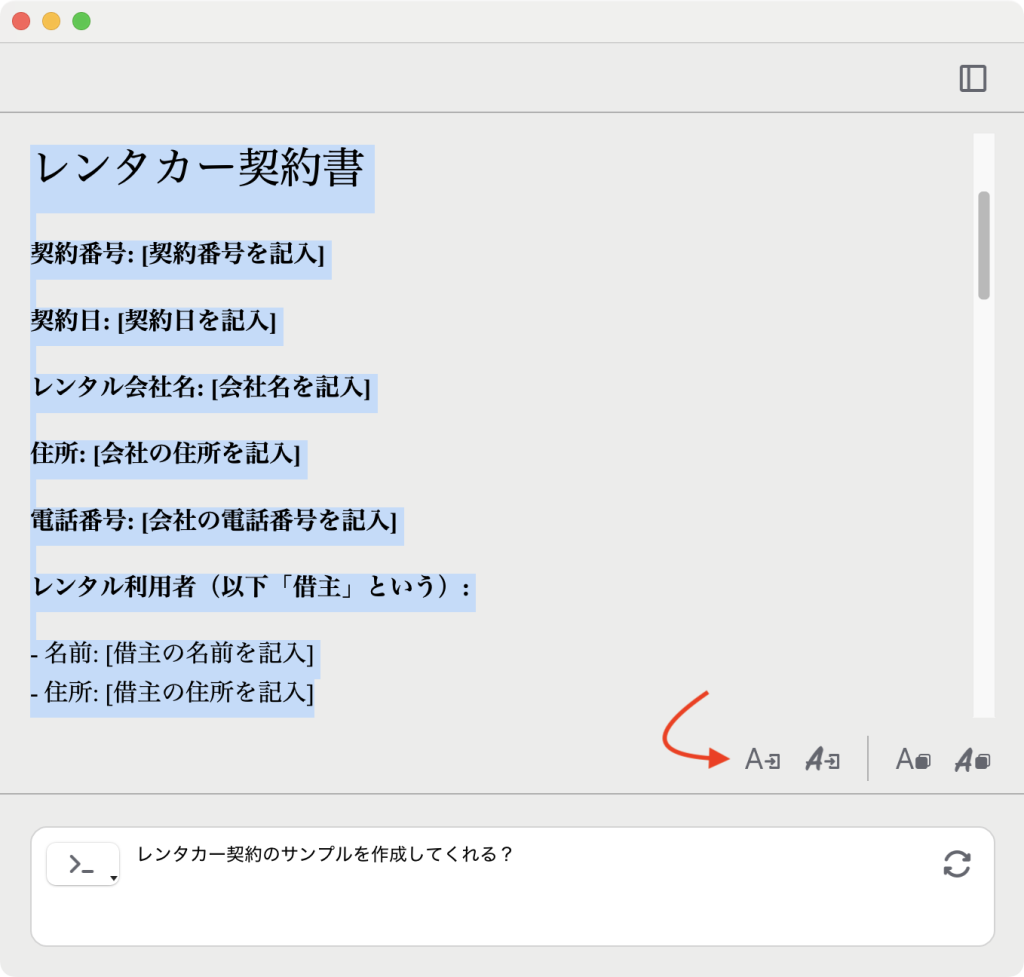The image size is (1024, 977).
Task: Regenerate the response with refresh icon
Action: (x=956, y=864)
